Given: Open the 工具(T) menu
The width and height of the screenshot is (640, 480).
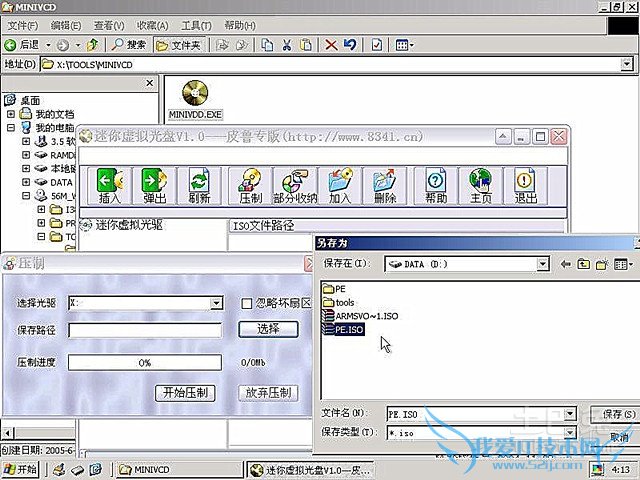Looking at the screenshot, I should (x=196, y=26).
